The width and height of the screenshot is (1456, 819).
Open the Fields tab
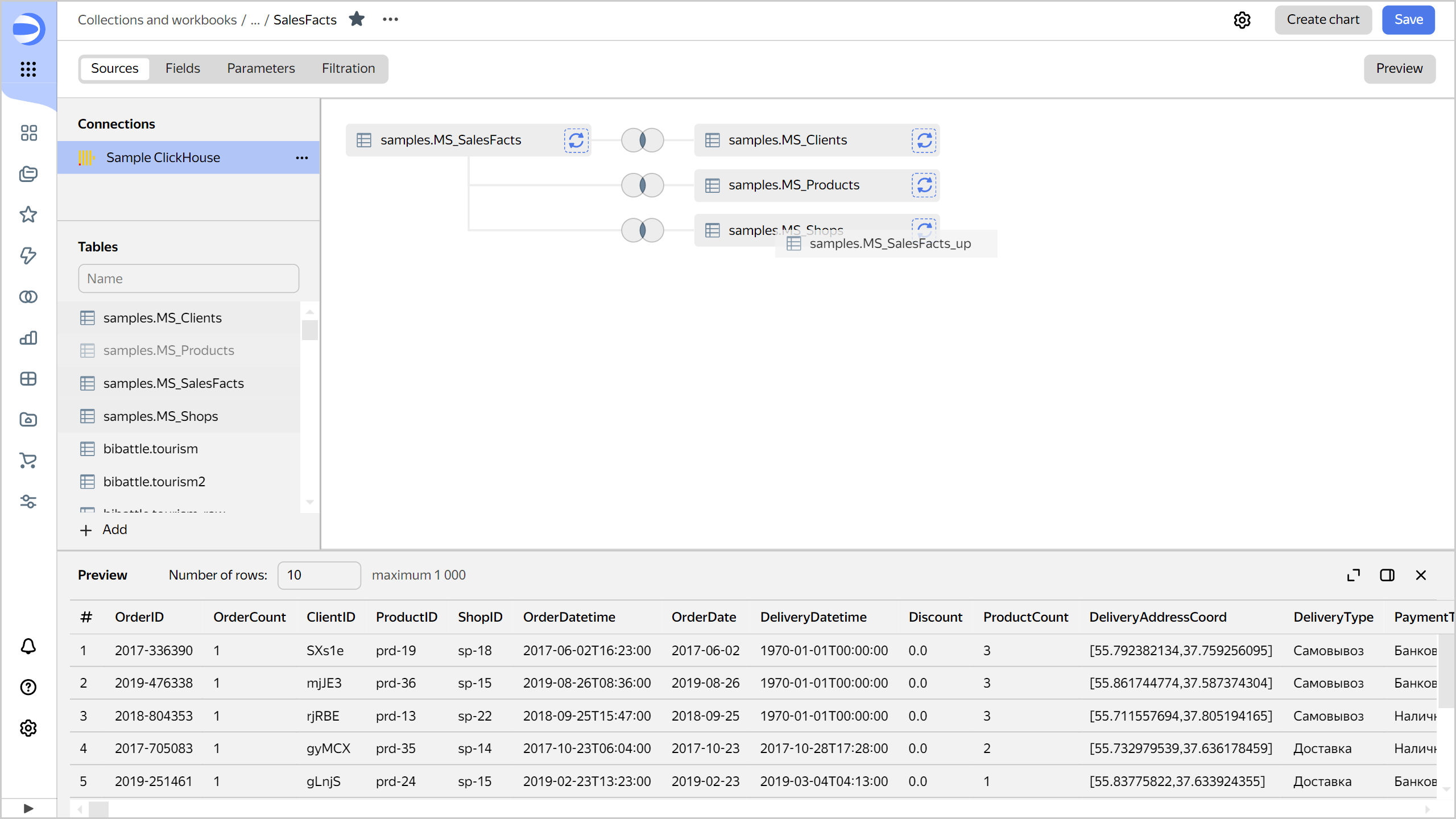click(x=181, y=68)
